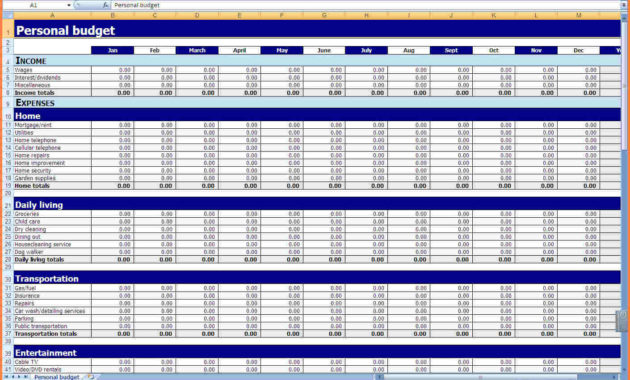Image resolution: width=630 pixels, height=380 pixels.
Task: Click the June month header
Action: pyautogui.click(x=324, y=50)
